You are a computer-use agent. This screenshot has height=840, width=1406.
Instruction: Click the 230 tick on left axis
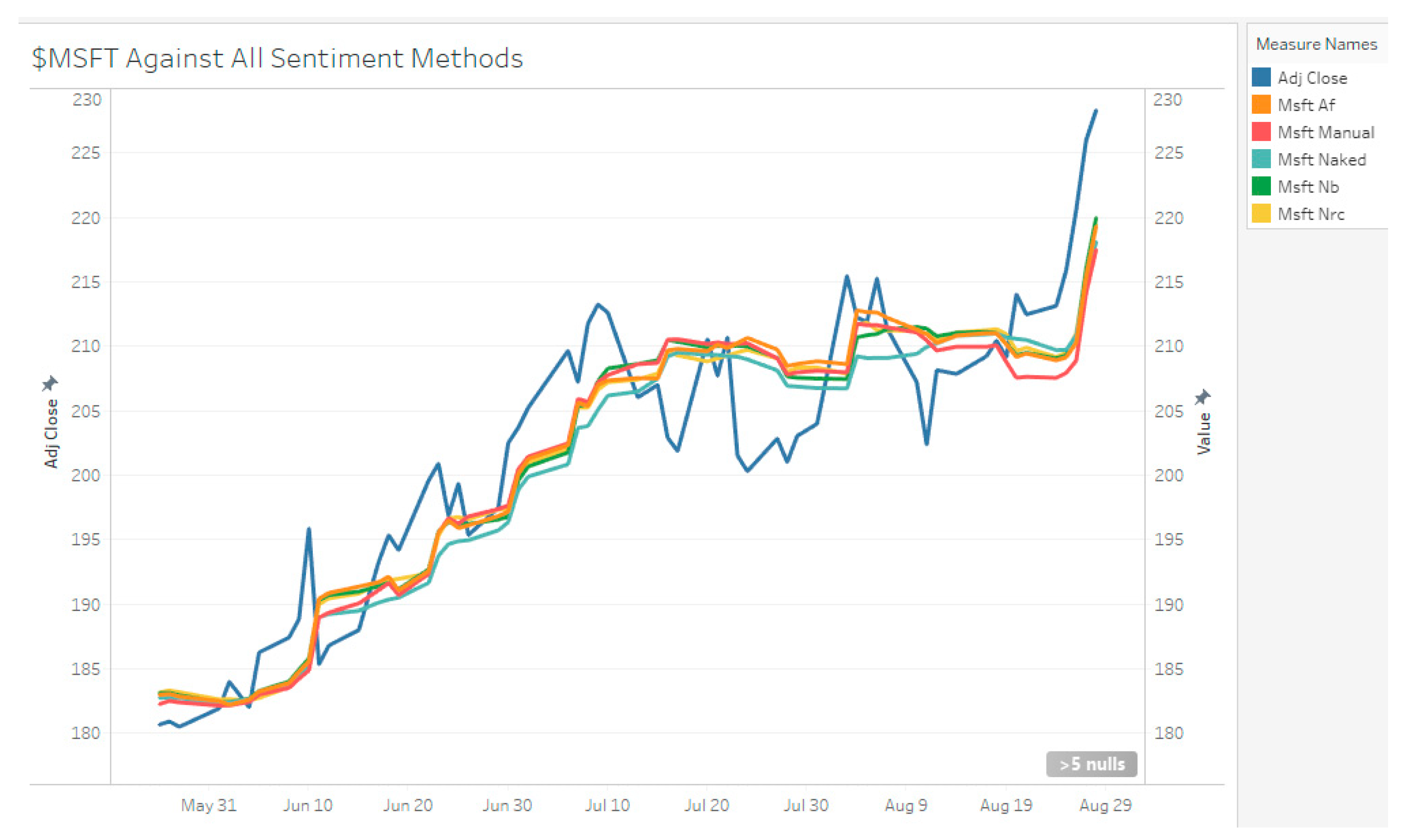pos(87,100)
